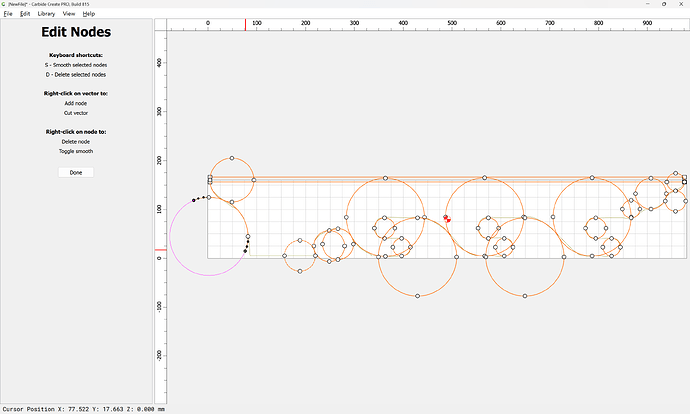Select the square node at stock's top-left corner
Viewport: 690px width, 414px height.
pyautogui.click(x=209, y=179)
